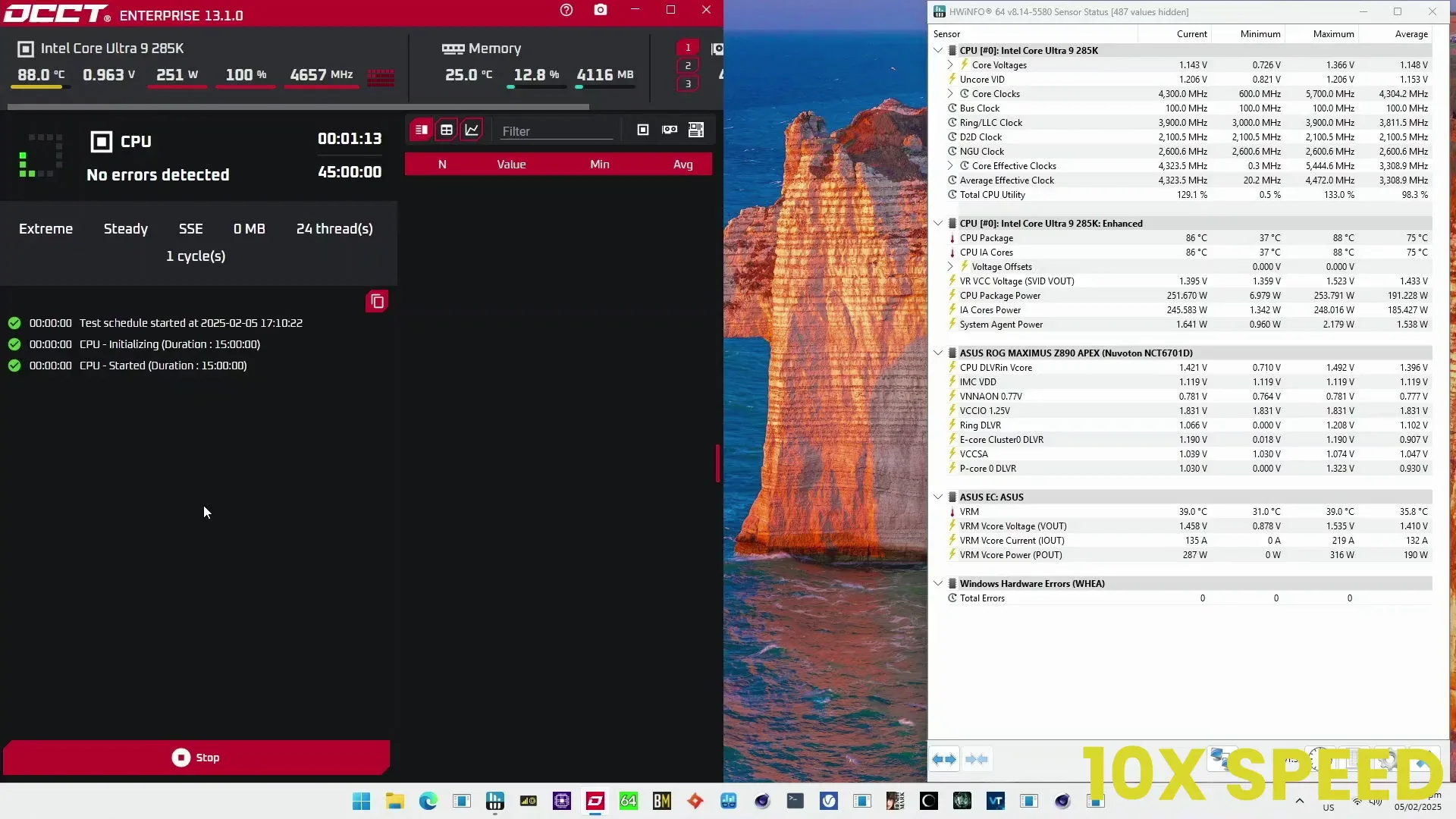This screenshot has height=819, width=1456.
Task: Collapse the 285K: Enhanced sensor group
Action: [x=938, y=224]
